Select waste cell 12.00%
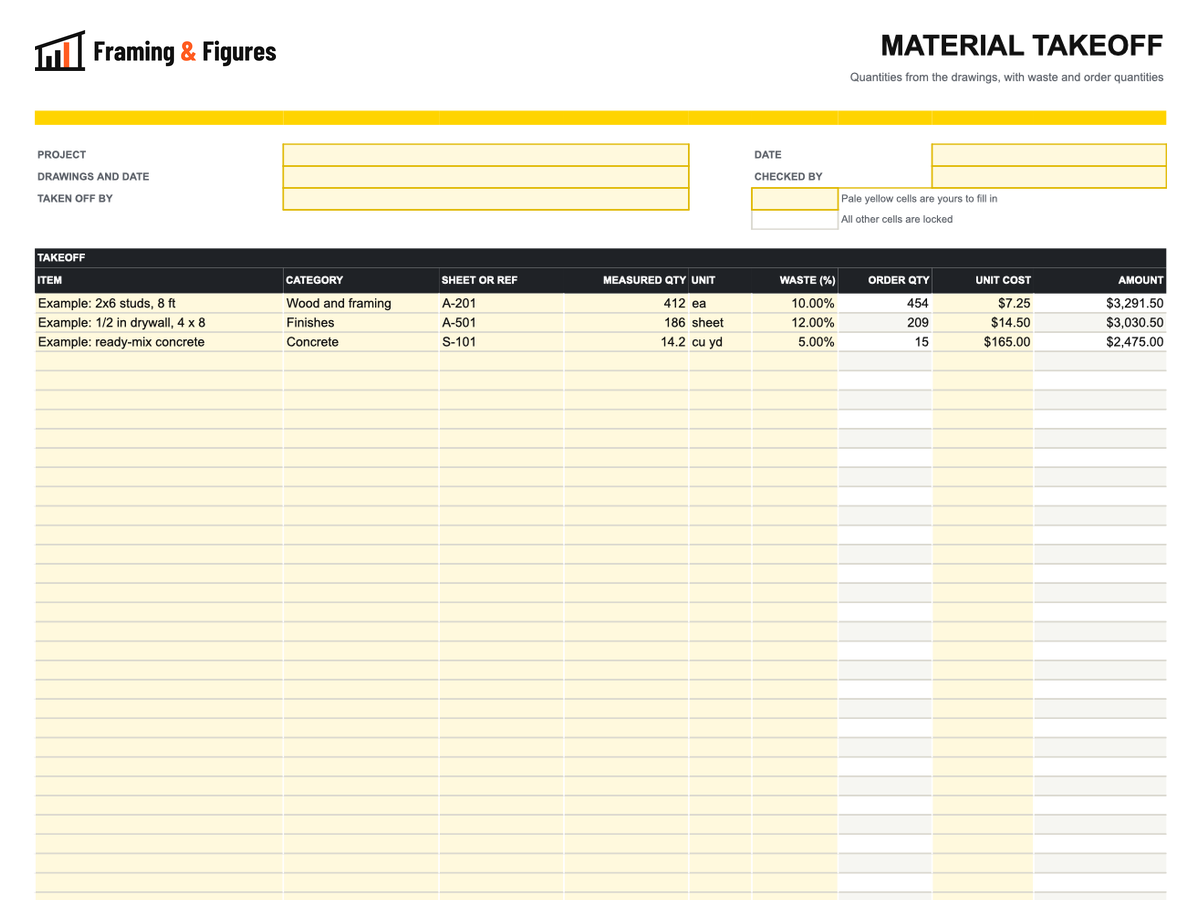 [x=795, y=323]
